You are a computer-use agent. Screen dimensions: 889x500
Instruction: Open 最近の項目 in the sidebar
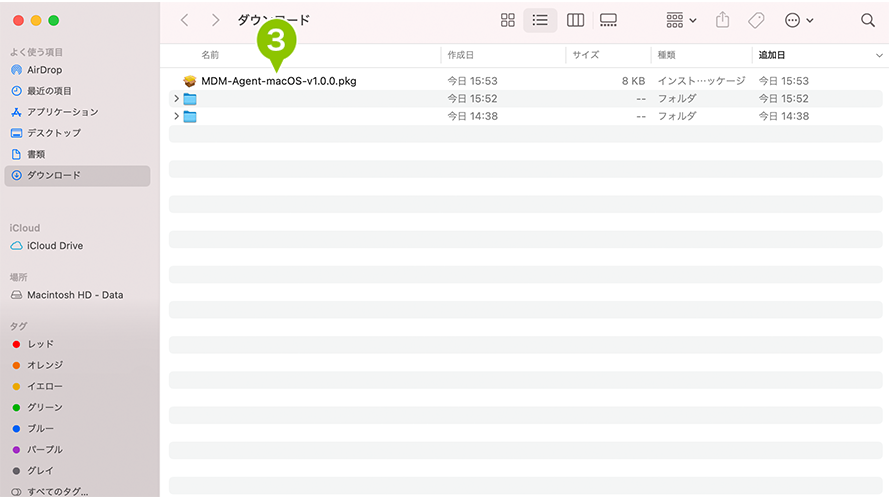[x=78, y=91]
